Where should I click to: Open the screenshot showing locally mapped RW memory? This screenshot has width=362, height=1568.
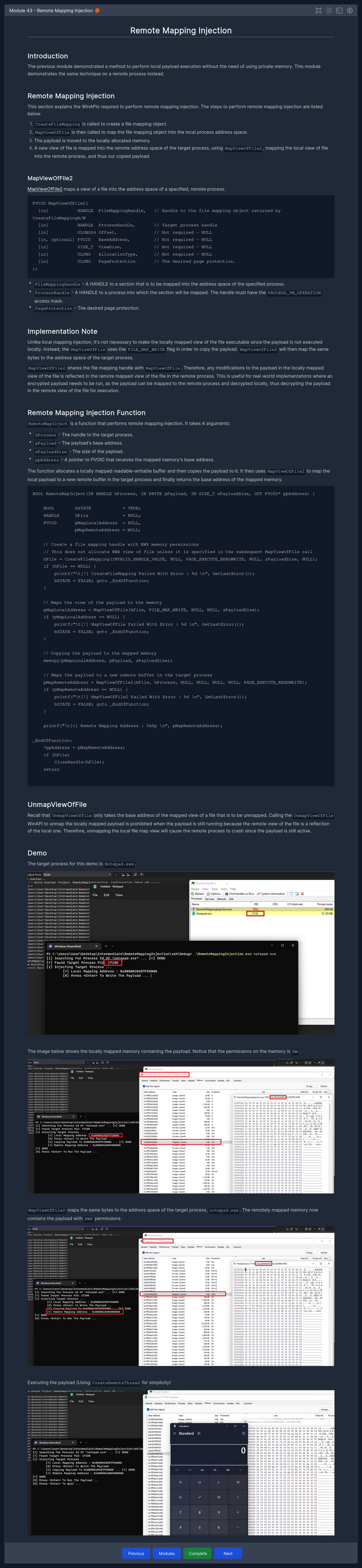[180, 1127]
